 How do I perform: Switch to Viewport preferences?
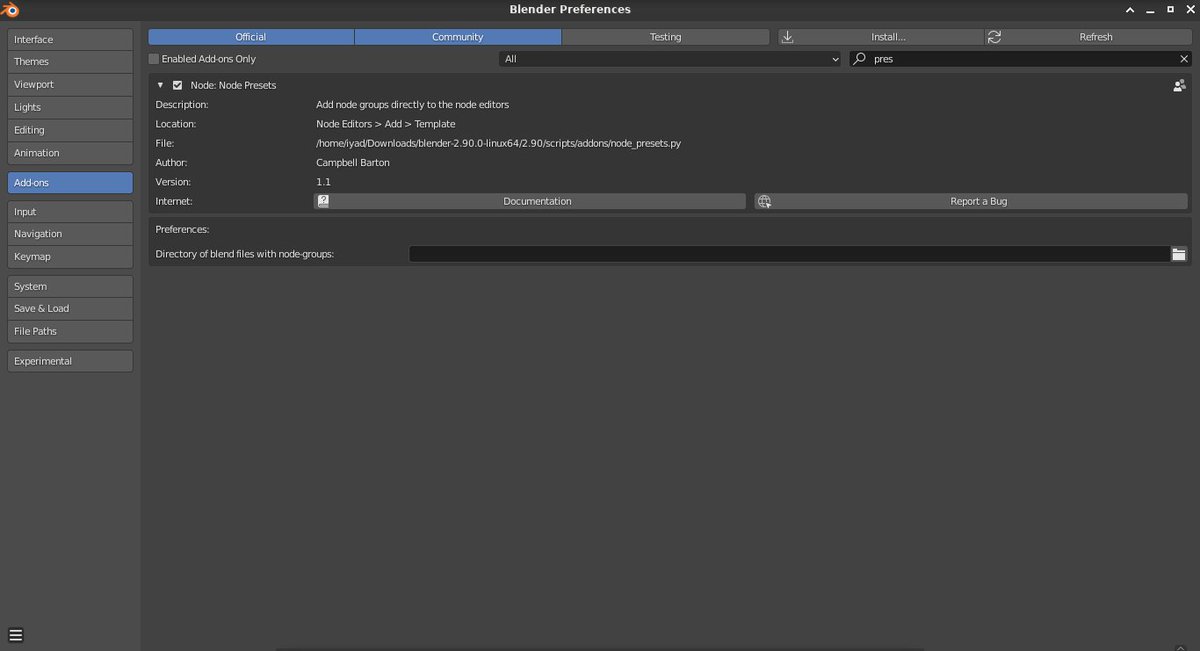click(70, 85)
